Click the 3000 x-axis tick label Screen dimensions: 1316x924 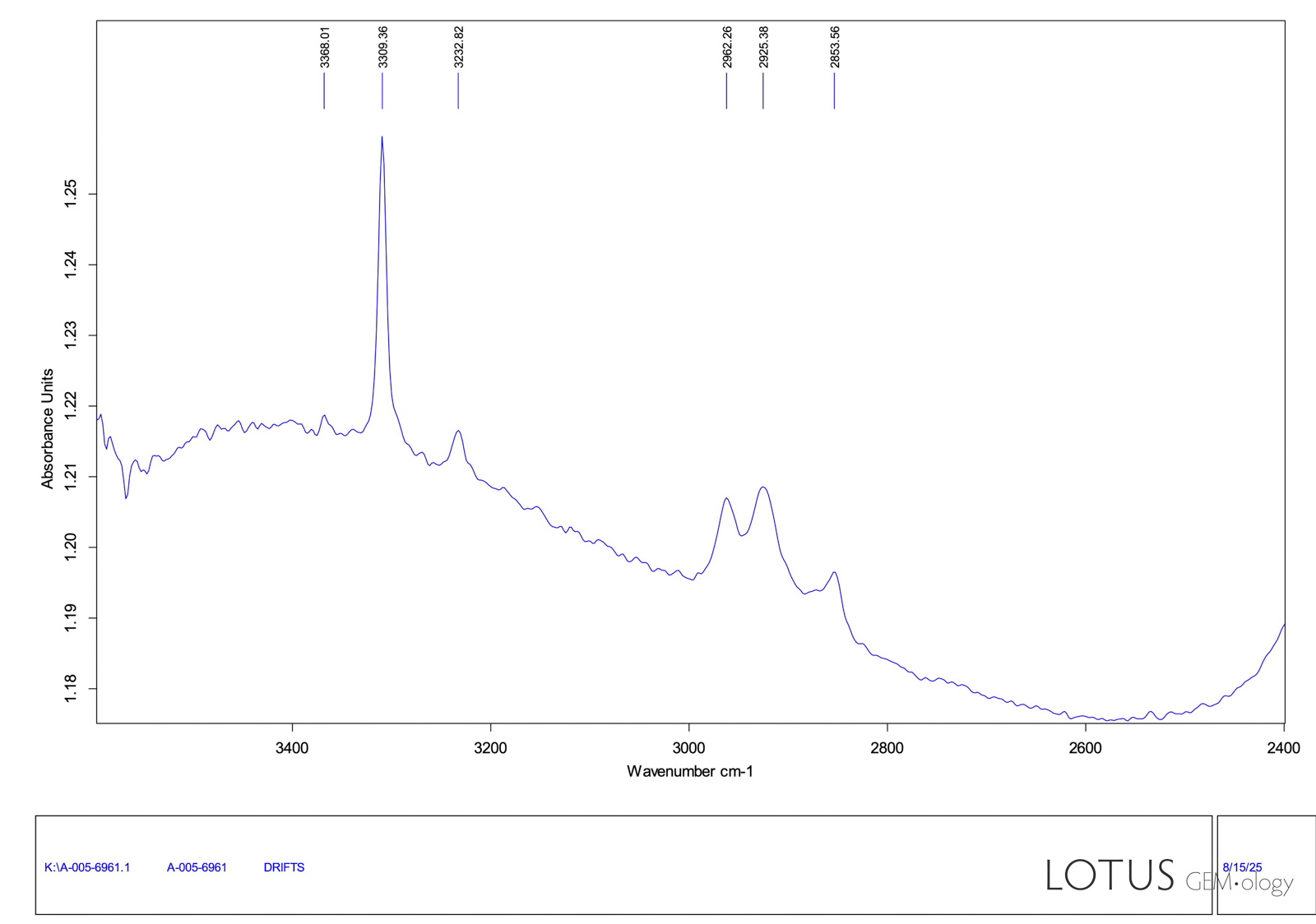tap(688, 747)
